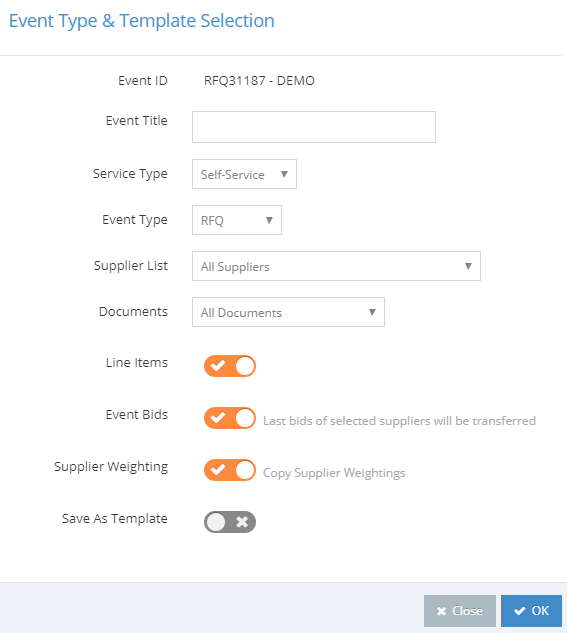Turn off the Event Bids toggle

[230, 418]
